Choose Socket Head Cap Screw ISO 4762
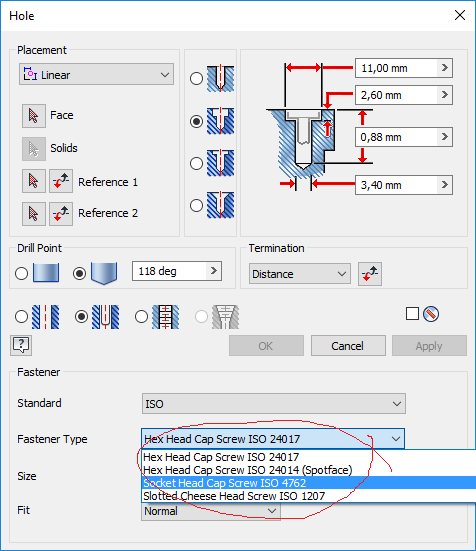 309,483
